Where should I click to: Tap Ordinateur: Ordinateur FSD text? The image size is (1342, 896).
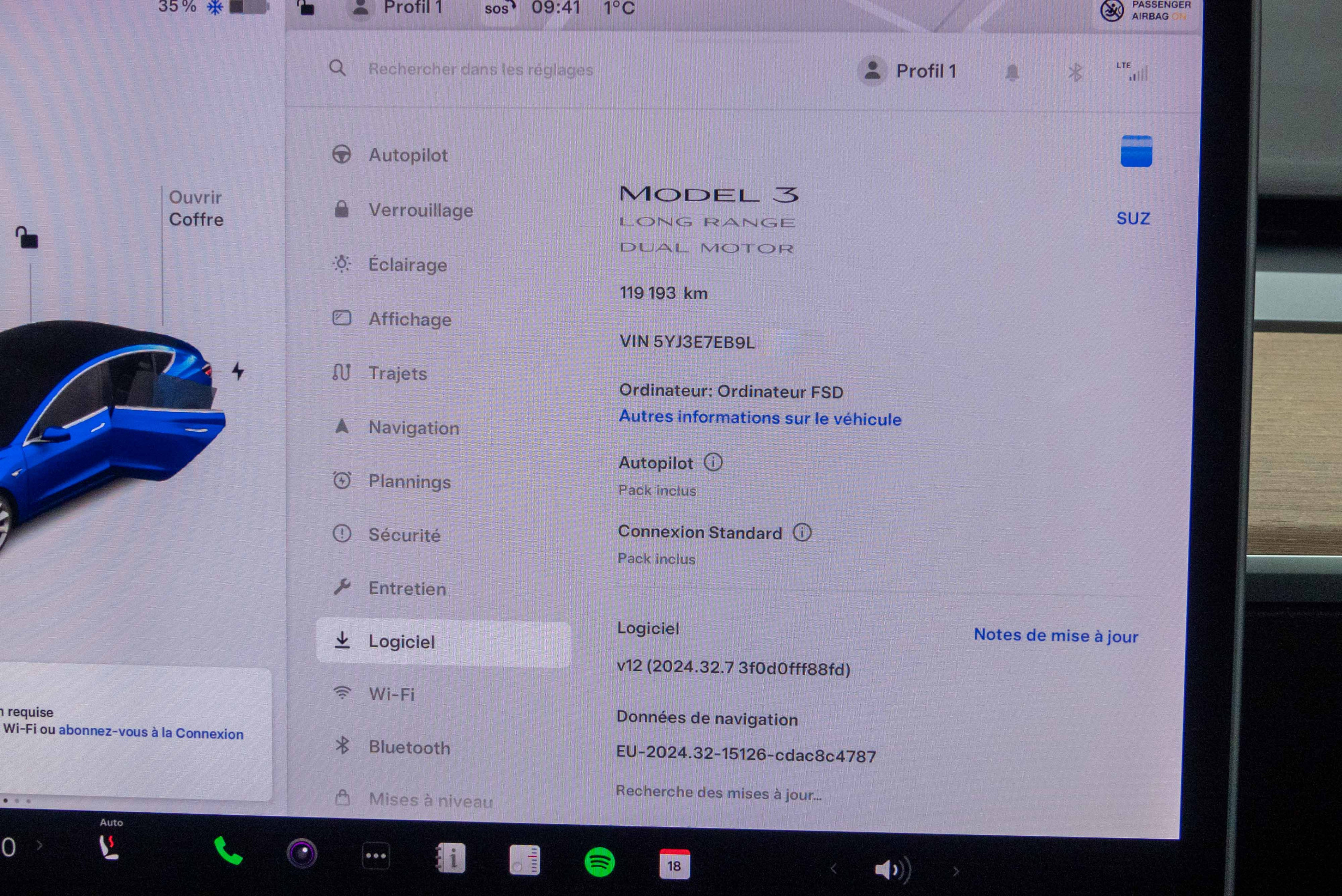pyautogui.click(x=731, y=391)
